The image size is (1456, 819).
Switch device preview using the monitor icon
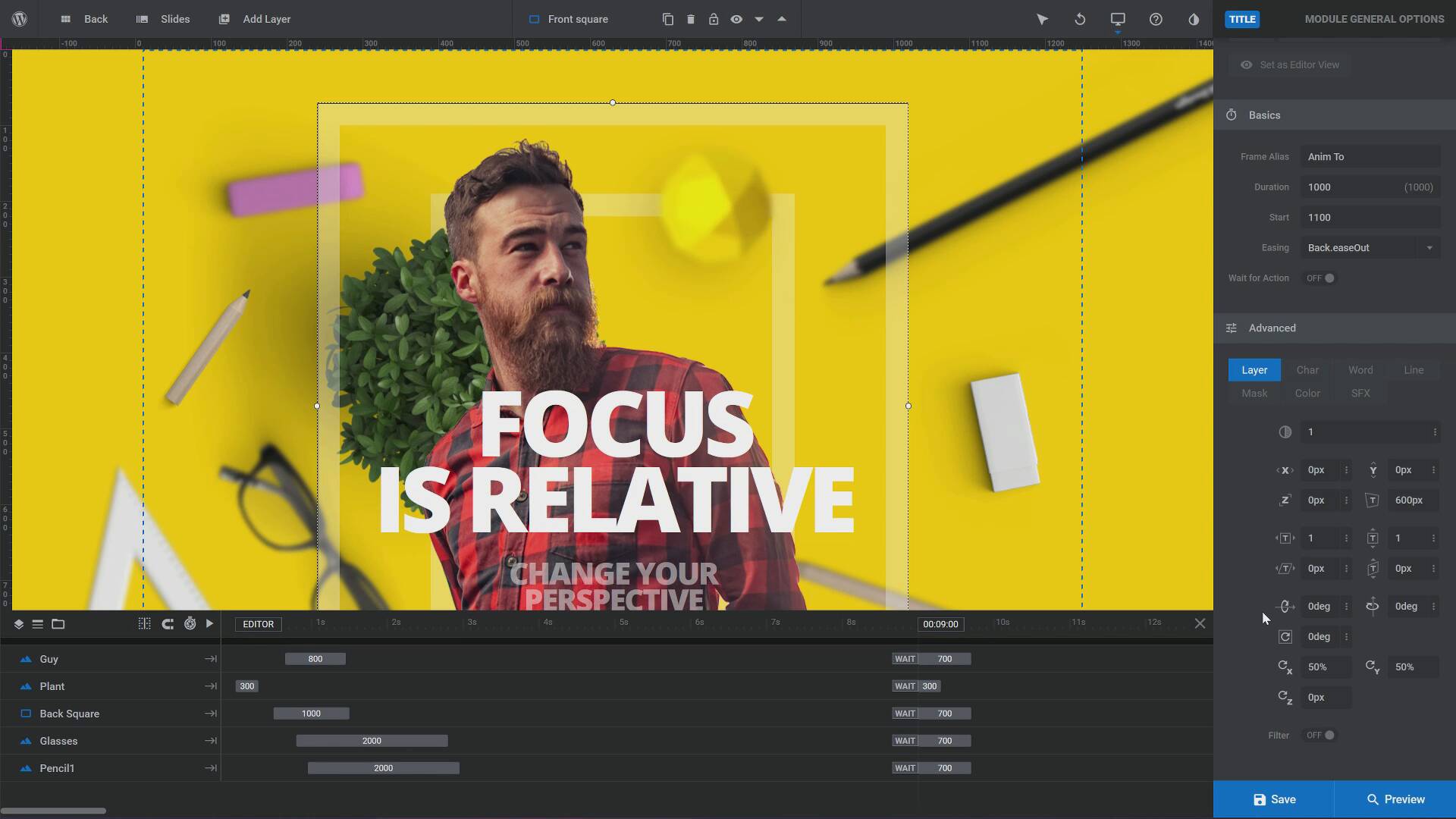click(1117, 19)
